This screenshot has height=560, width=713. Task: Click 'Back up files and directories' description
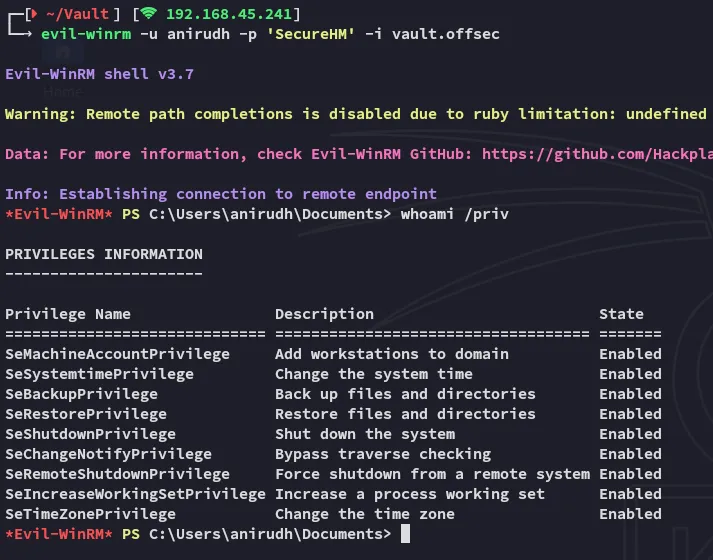tap(405, 394)
